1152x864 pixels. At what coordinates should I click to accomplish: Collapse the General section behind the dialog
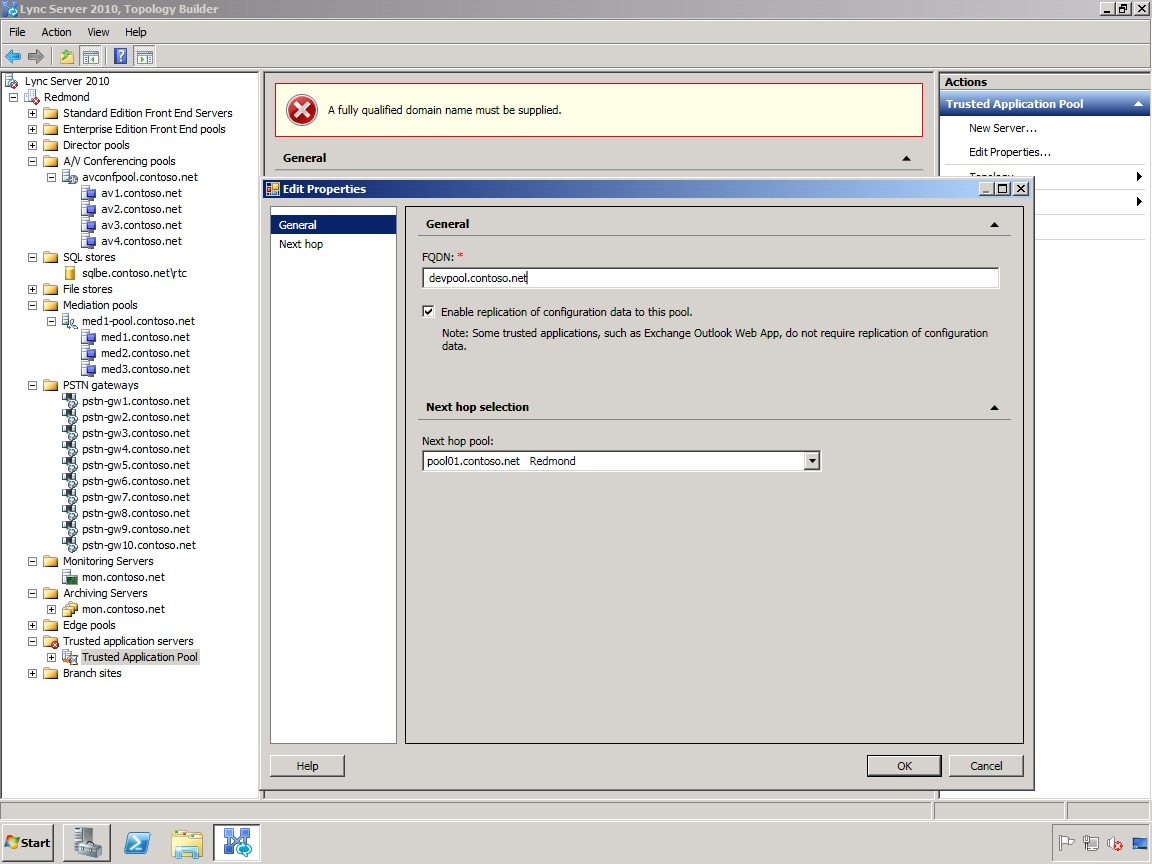[x=906, y=159]
